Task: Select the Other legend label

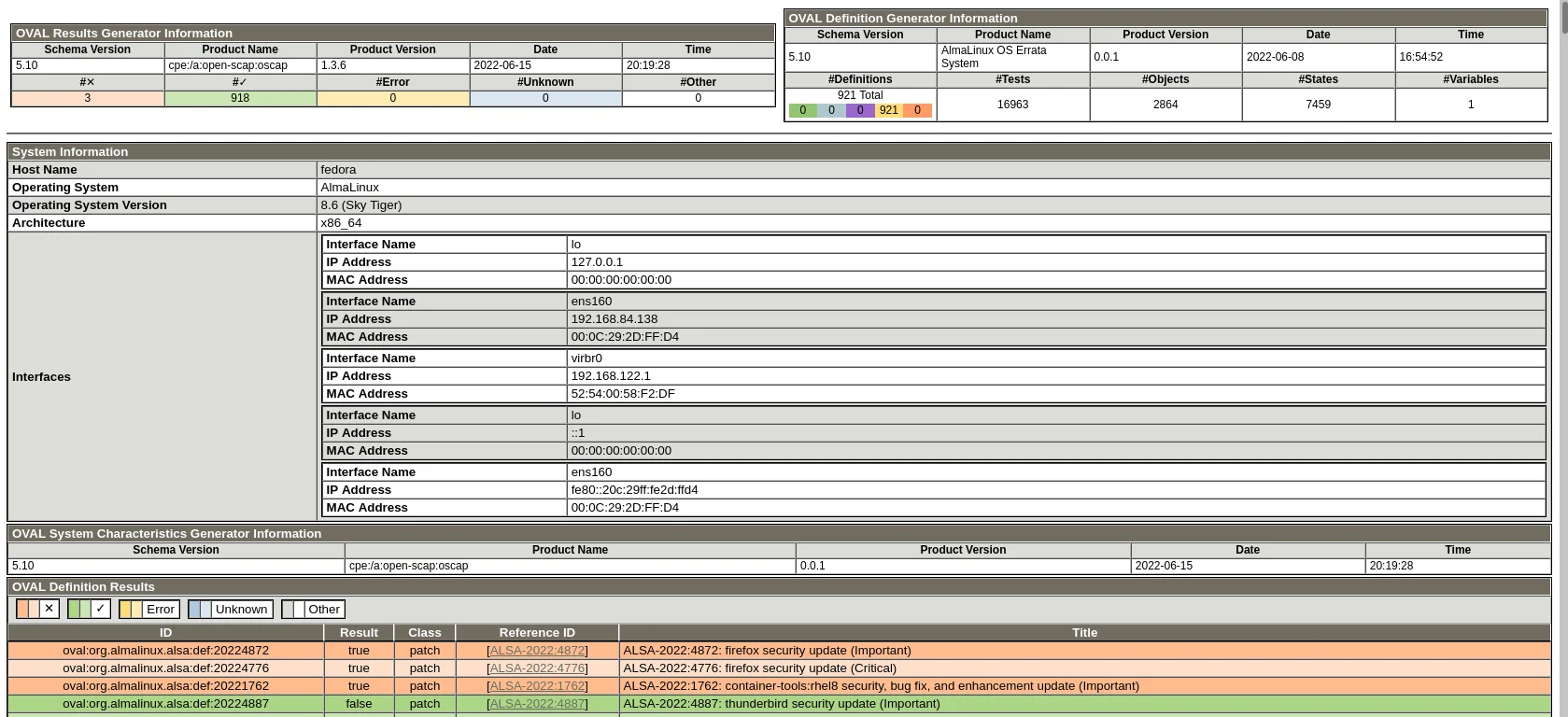Action: coord(323,609)
